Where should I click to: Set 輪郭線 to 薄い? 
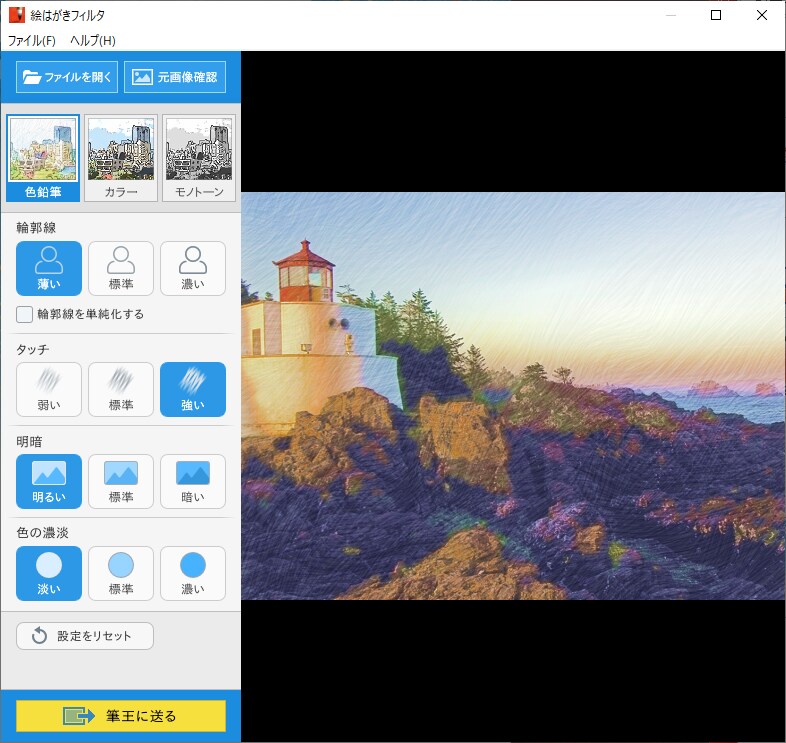tap(49, 268)
